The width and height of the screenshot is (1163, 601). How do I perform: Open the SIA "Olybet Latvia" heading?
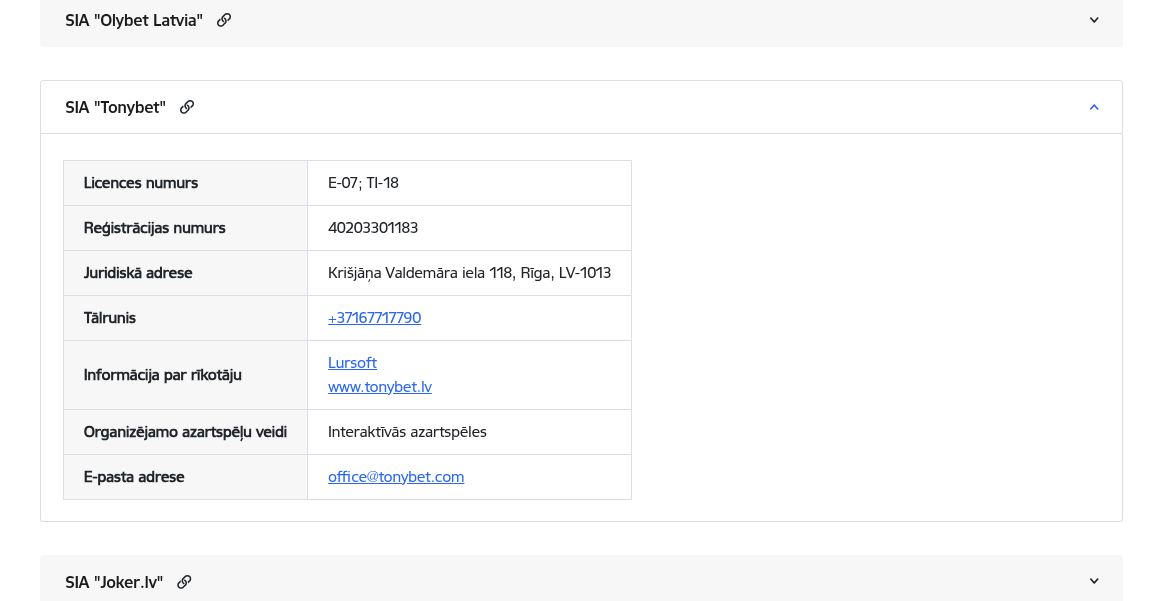[x=134, y=20]
